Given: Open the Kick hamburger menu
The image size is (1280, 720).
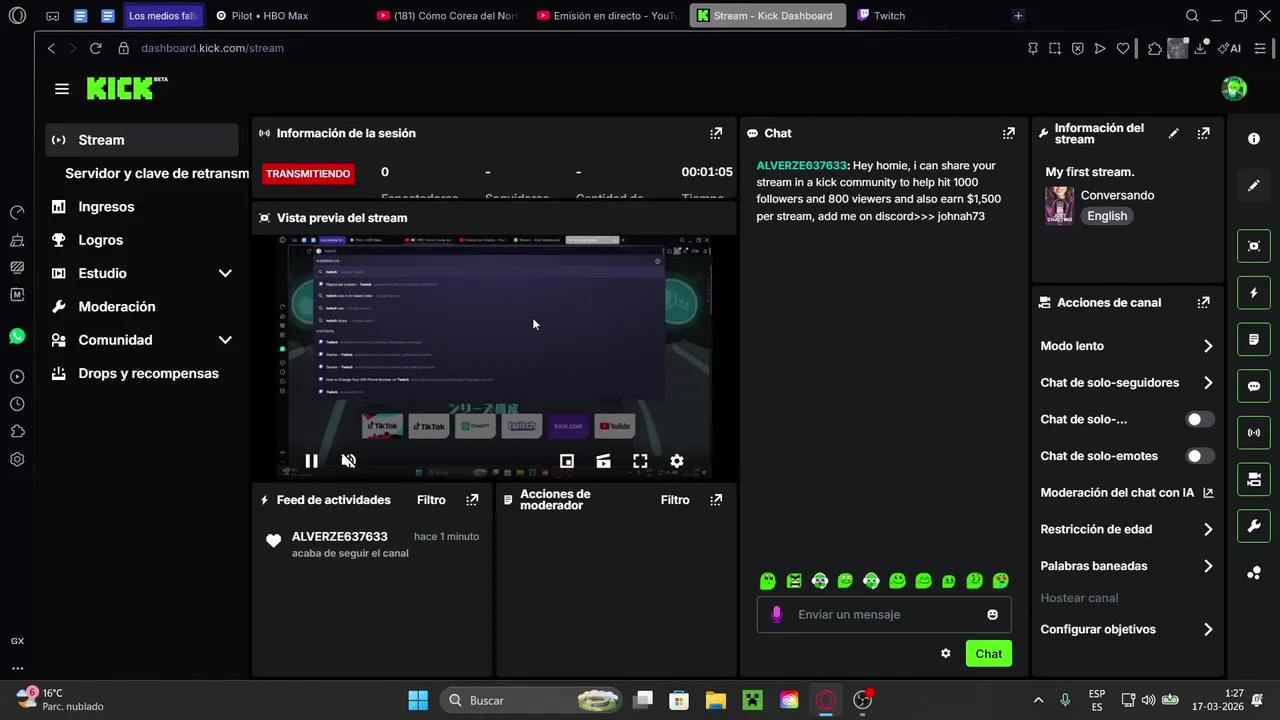Looking at the screenshot, I should pos(62,89).
